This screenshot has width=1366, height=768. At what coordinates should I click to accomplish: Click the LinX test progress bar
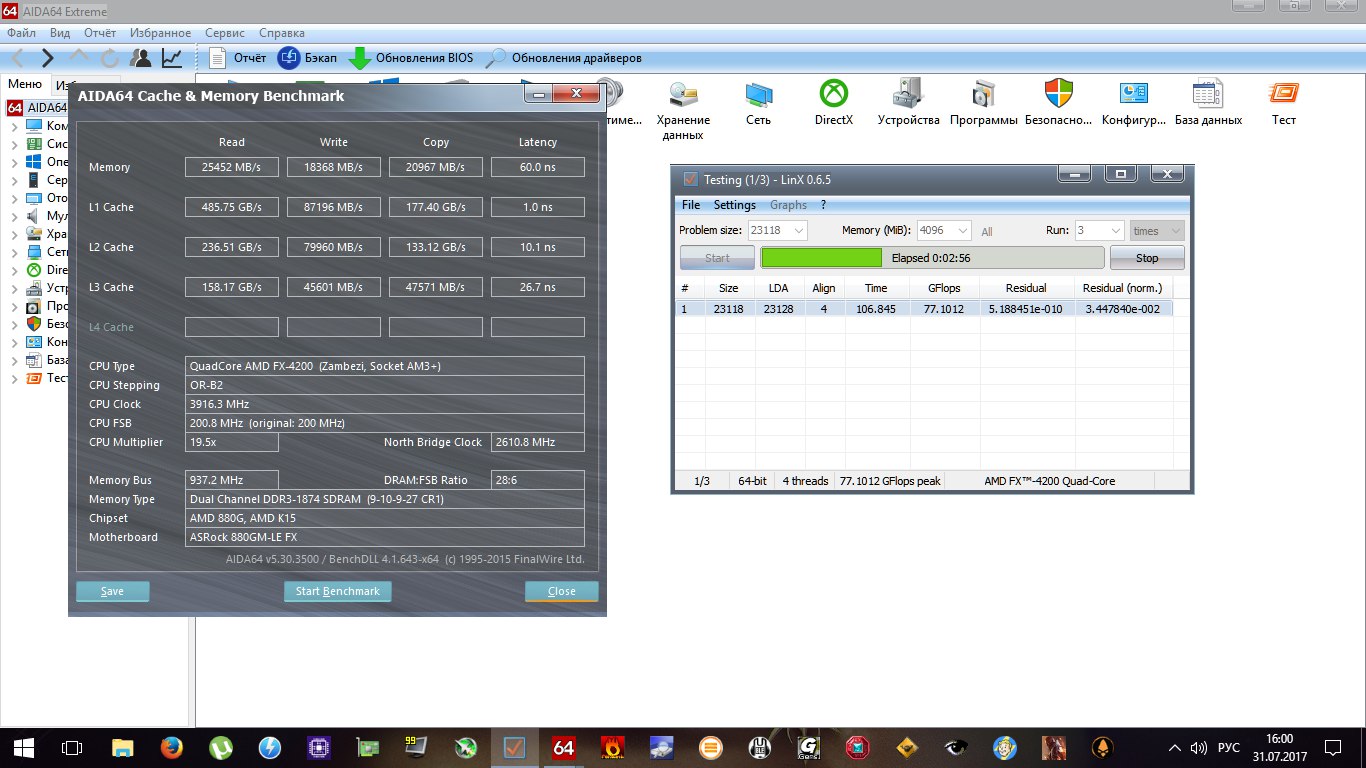[x=933, y=258]
